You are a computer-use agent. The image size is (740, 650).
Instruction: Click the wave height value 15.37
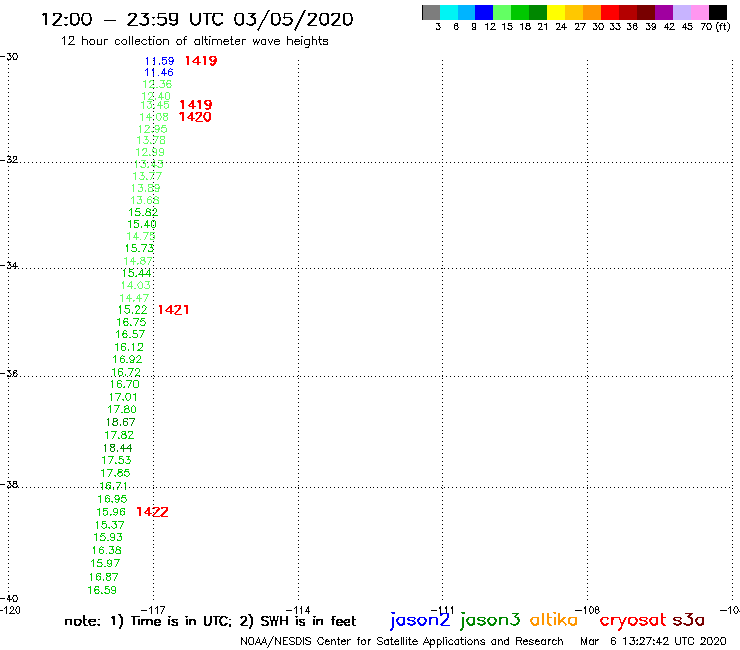tap(109, 525)
